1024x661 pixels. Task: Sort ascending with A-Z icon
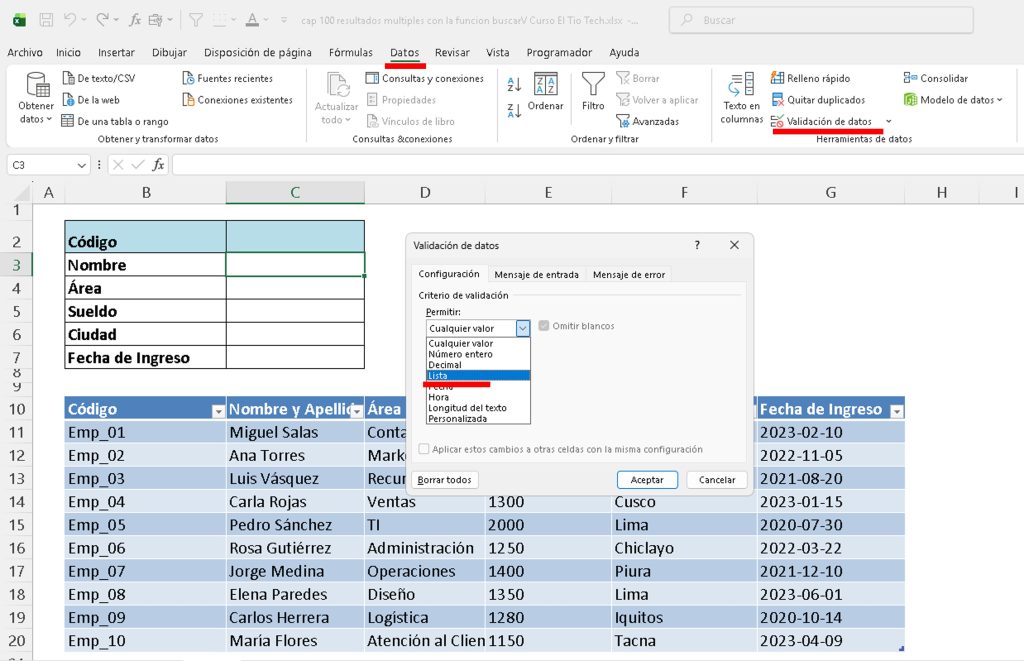[x=515, y=86]
